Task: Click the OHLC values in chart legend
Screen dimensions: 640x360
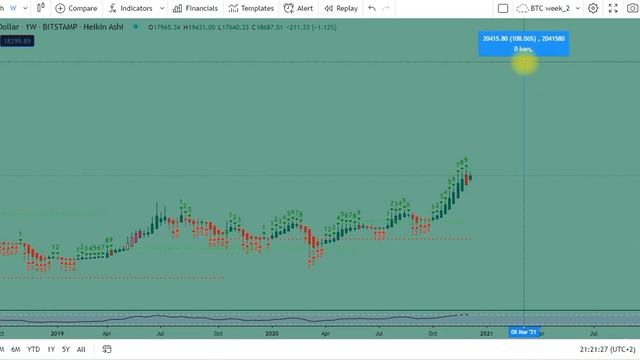Action: pyautogui.click(x=242, y=27)
